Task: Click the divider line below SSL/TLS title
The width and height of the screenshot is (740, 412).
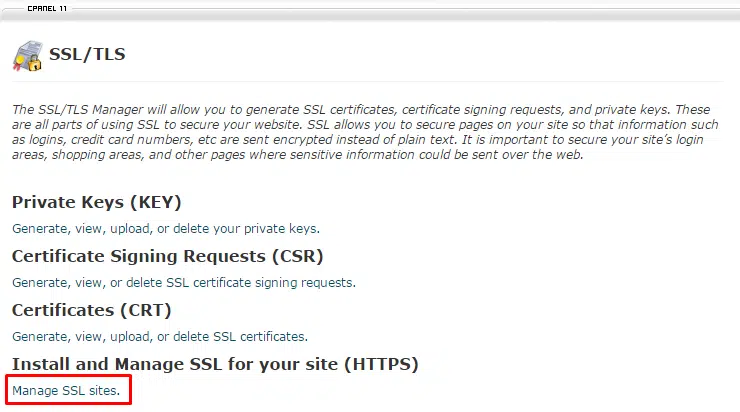Action: pyautogui.click(x=400, y=82)
